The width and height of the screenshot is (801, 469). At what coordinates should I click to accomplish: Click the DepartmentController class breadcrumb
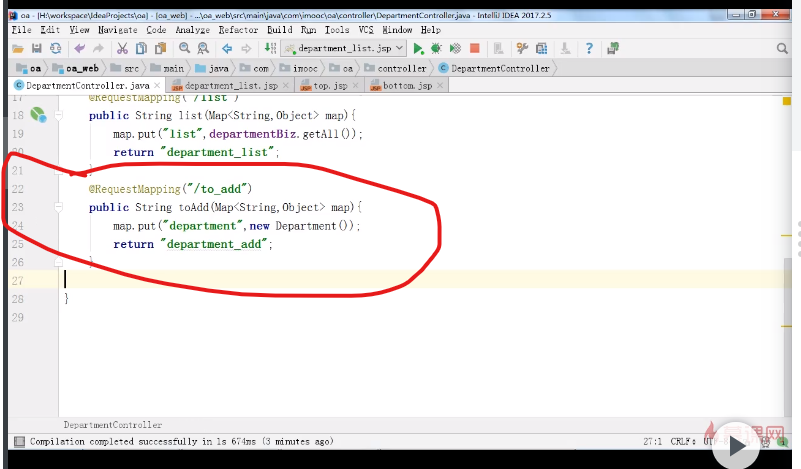pyautogui.click(x=494, y=68)
